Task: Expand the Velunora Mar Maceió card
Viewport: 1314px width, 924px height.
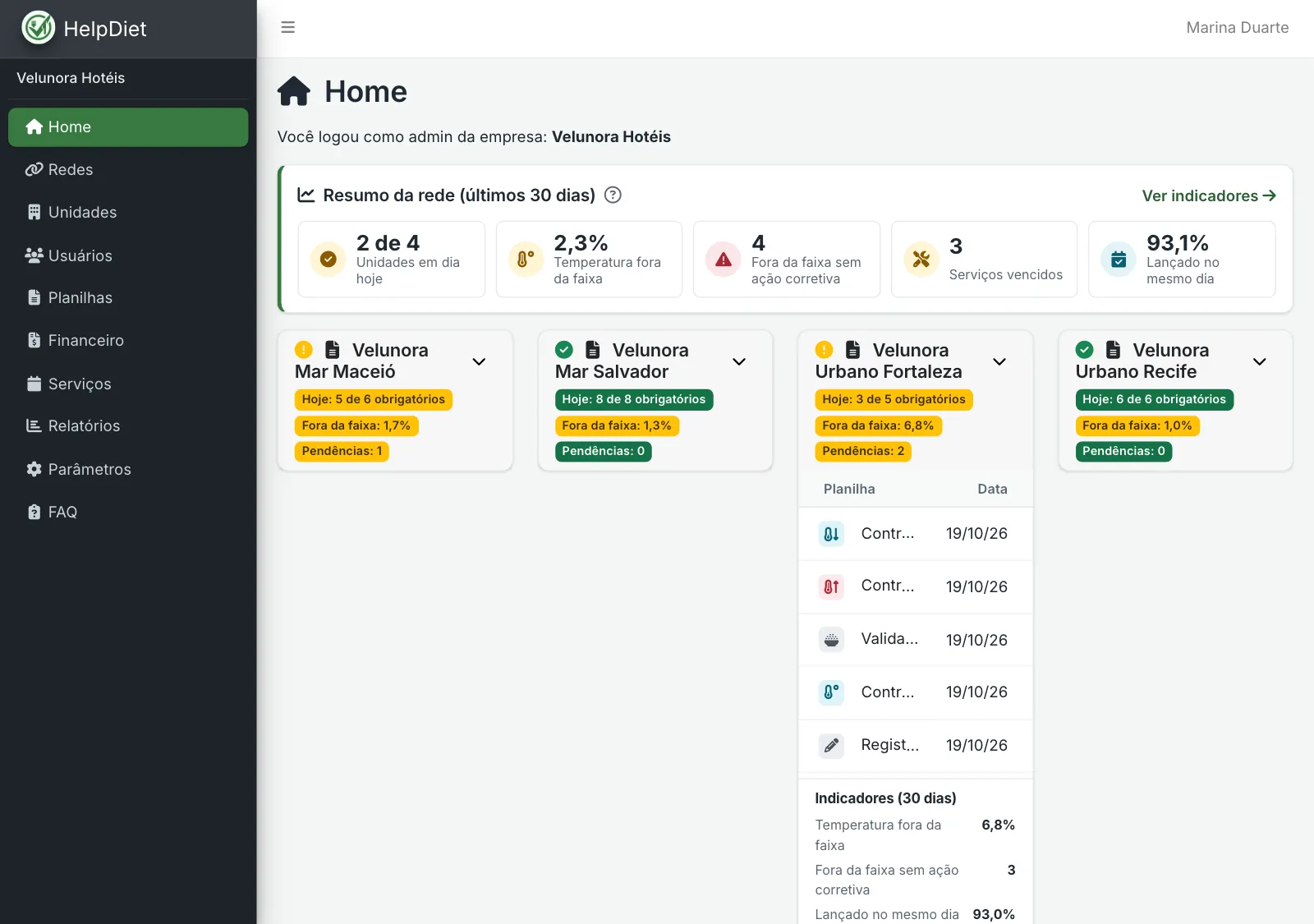Action: coord(479,361)
